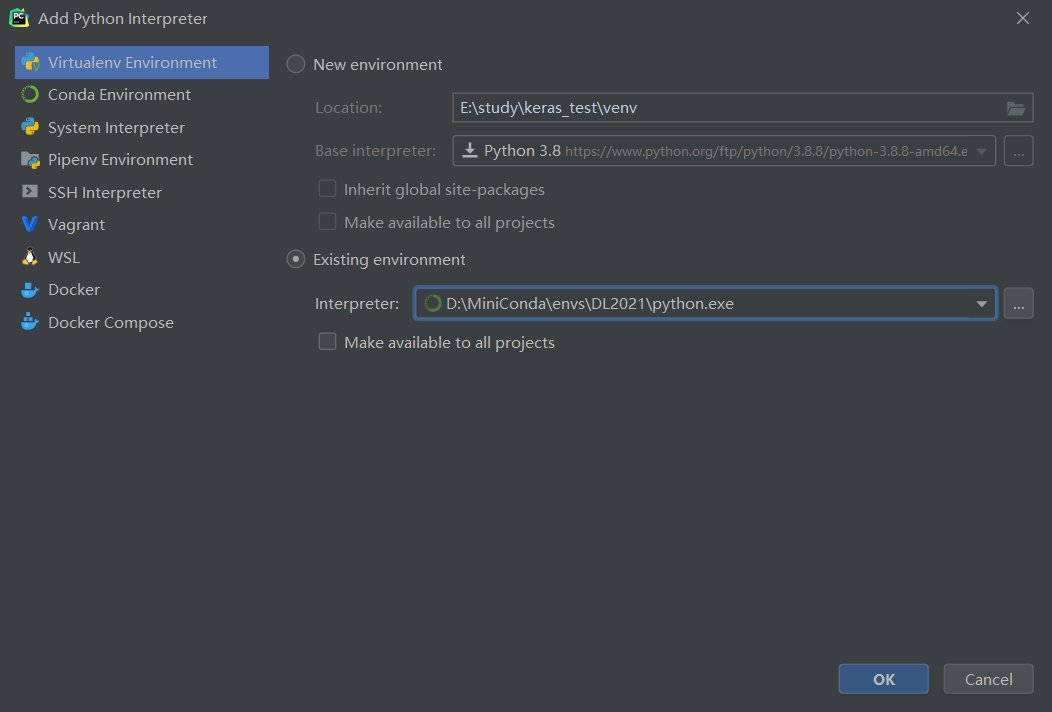Click the Vagrant V icon
Viewport: 1052px width, 712px height.
click(30, 224)
